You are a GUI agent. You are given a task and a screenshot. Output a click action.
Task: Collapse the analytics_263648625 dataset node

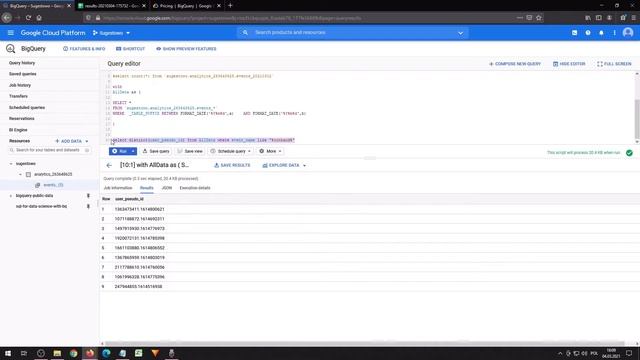(20, 174)
